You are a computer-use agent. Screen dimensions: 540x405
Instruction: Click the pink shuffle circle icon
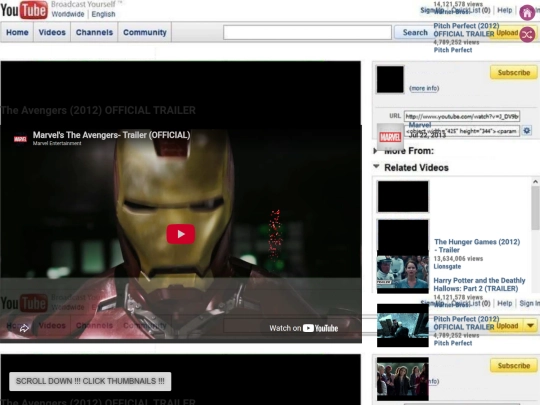point(527,34)
